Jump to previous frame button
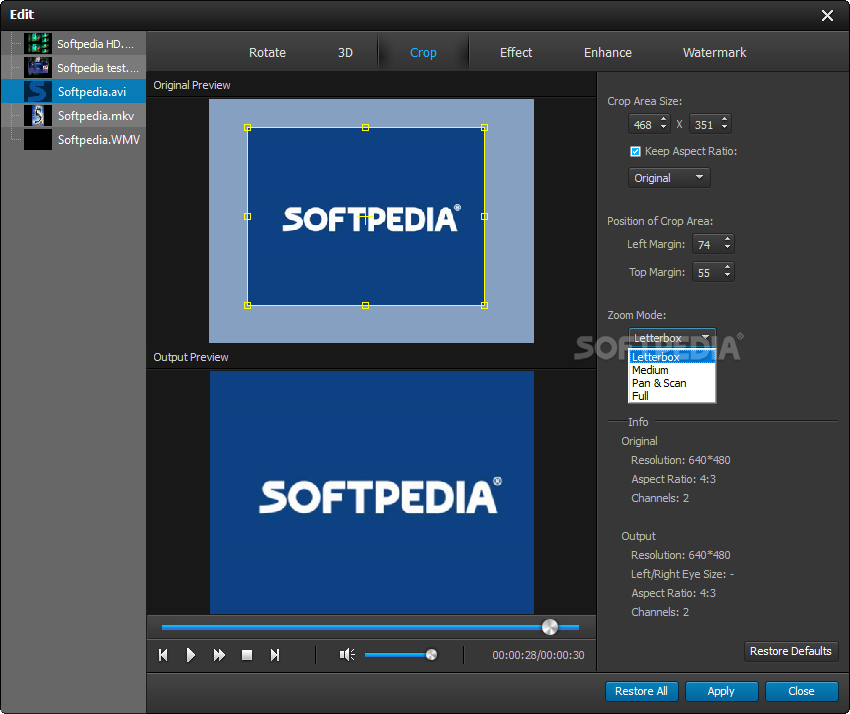 163,655
